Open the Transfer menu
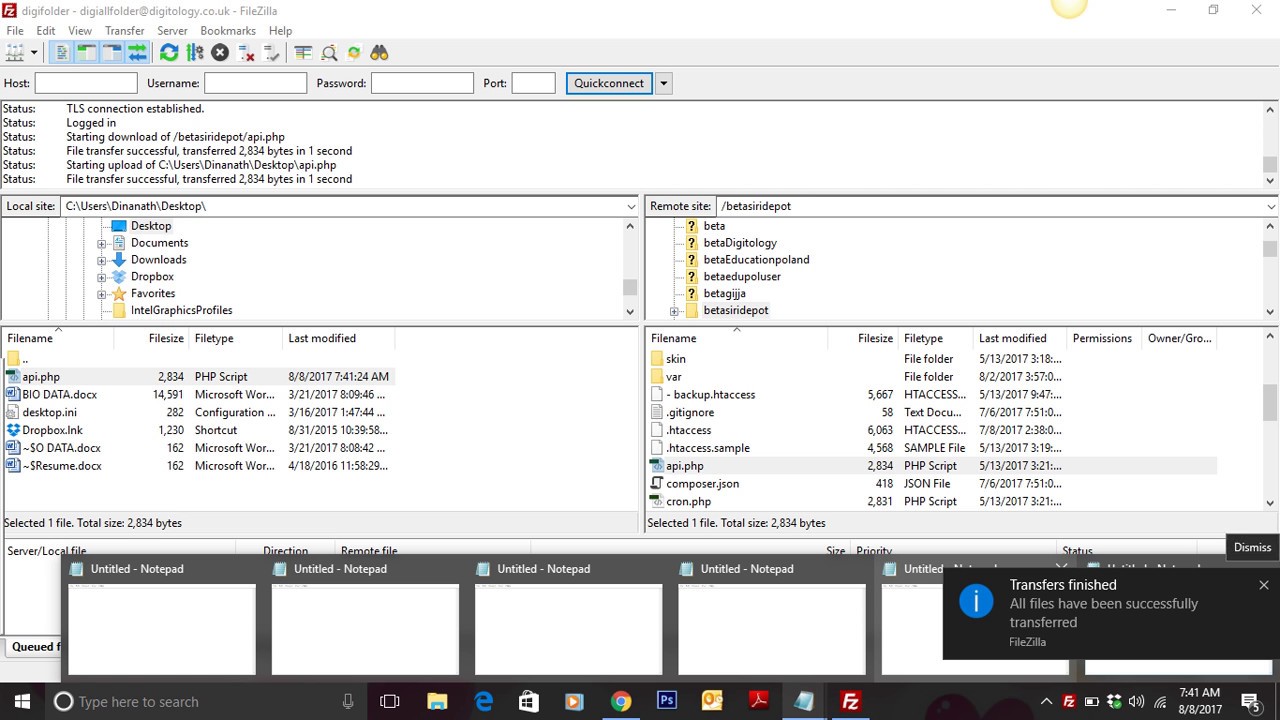The image size is (1280, 720). [x=125, y=31]
